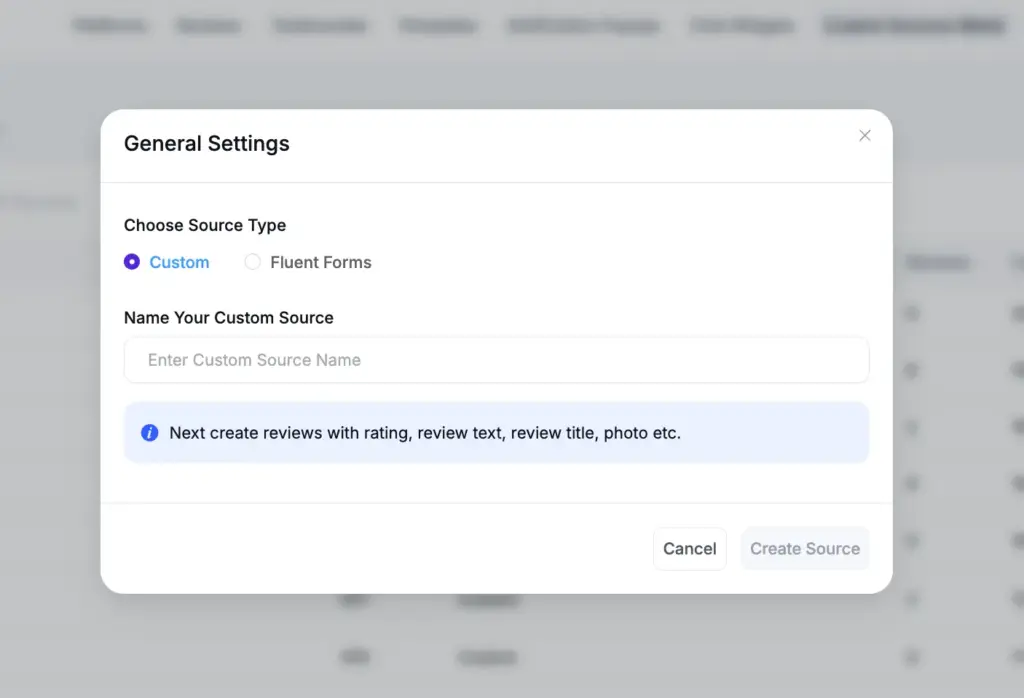1024x698 pixels.
Task: Click the blue Custom label text
Action: pos(179,261)
